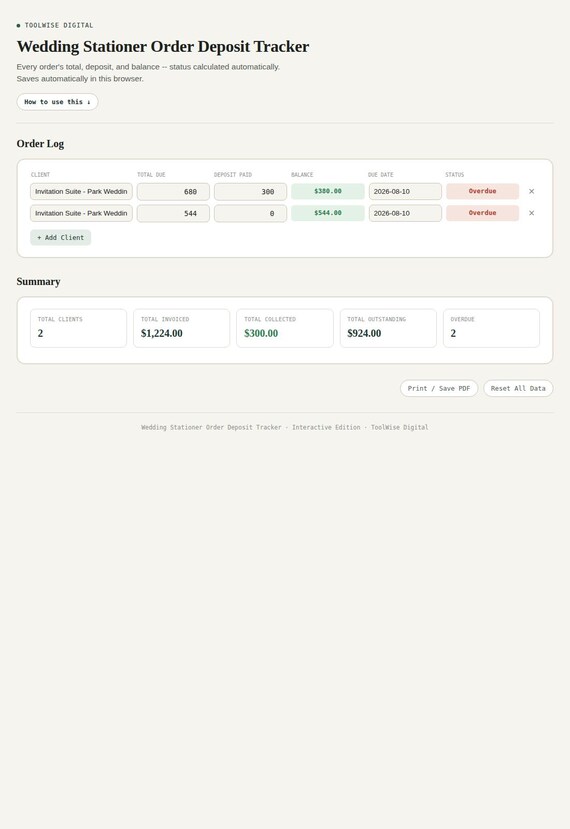The image size is (570, 829).
Task: Click the DEPOSIT PAID column header
Action: [233, 174]
